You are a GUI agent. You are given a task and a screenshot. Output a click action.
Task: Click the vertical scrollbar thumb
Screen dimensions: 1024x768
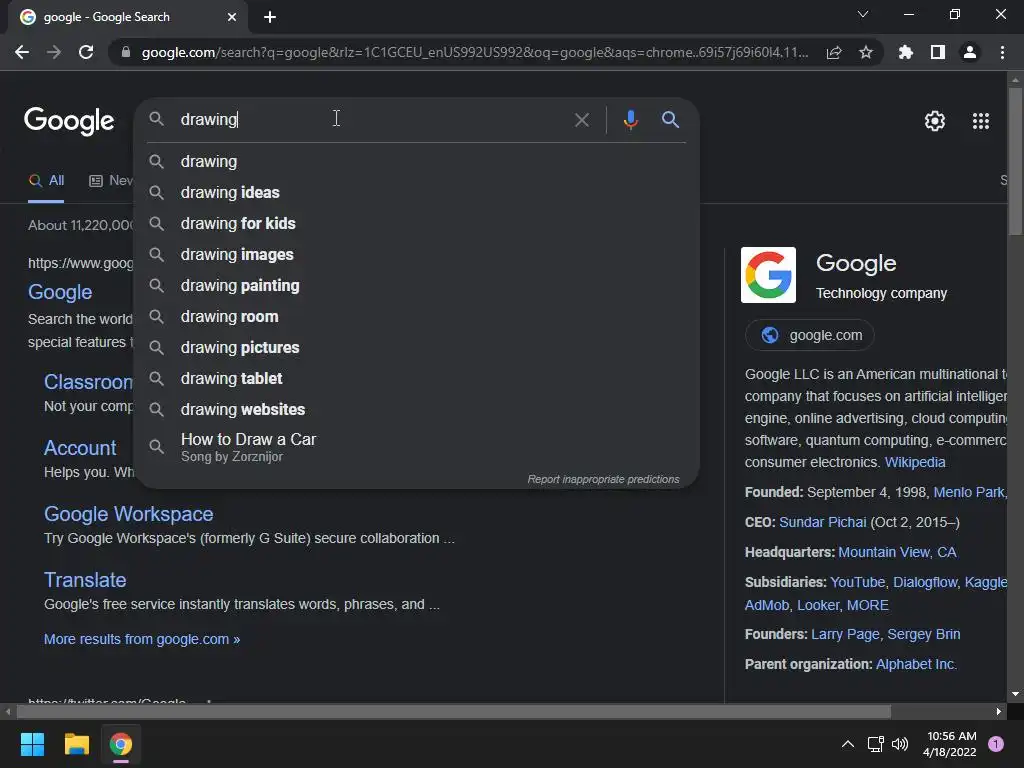[1015, 161]
